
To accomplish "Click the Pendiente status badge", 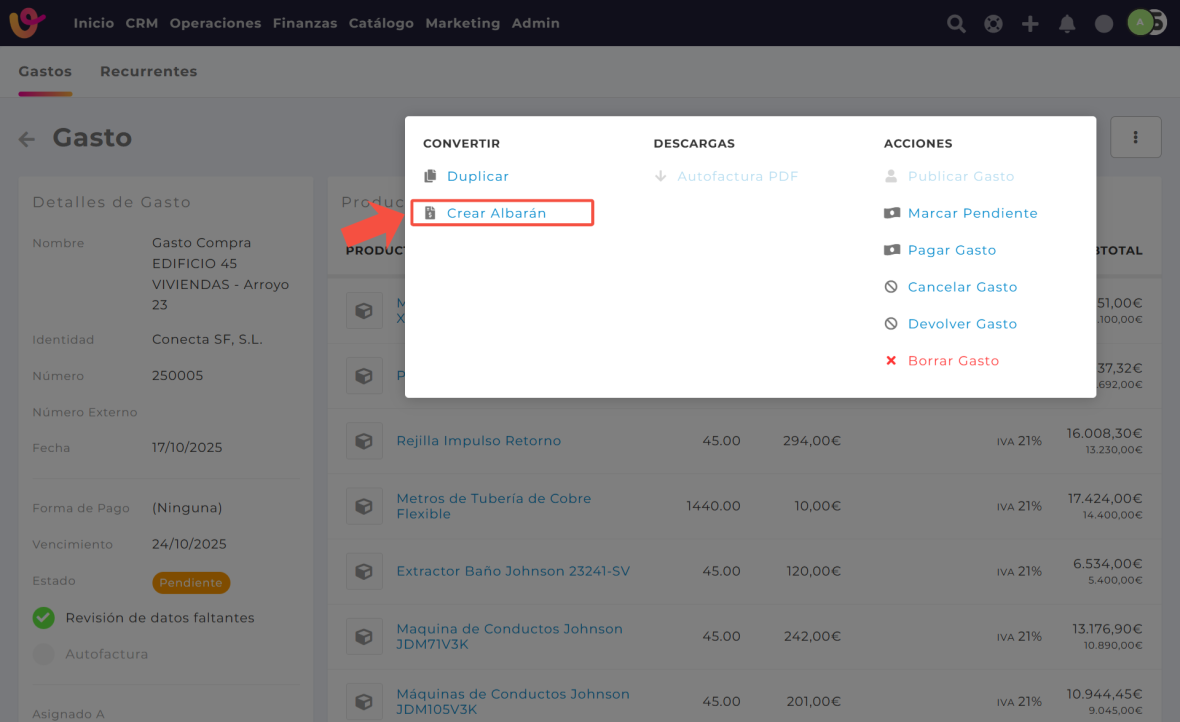I will pyautogui.click(x=191, y=582).
